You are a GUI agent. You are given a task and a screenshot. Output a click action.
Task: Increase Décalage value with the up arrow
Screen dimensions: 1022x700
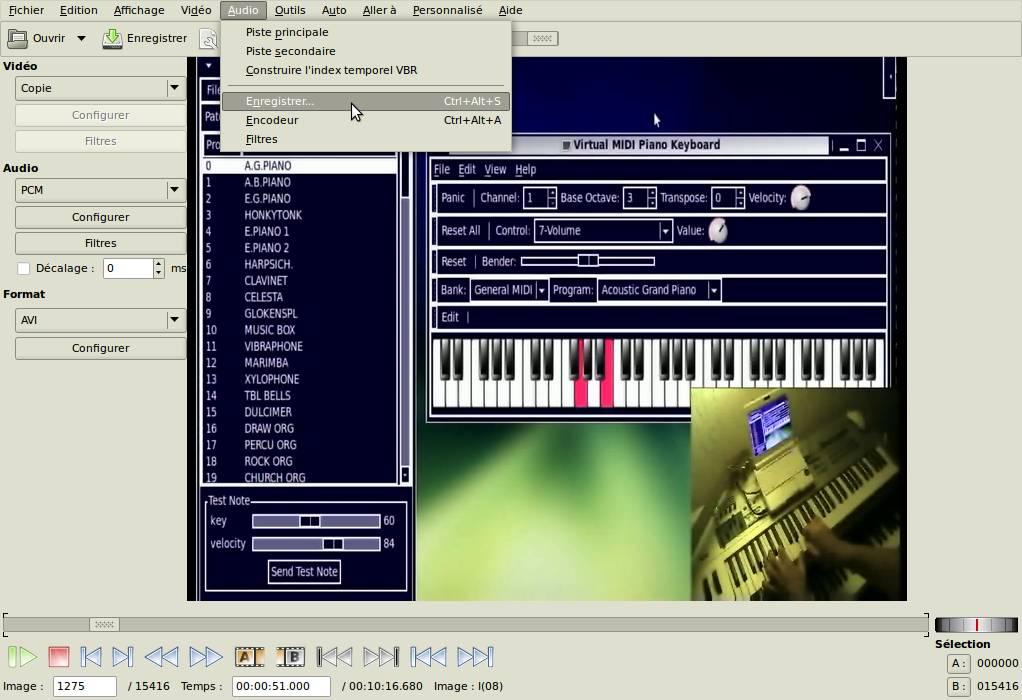click(158, 263)
